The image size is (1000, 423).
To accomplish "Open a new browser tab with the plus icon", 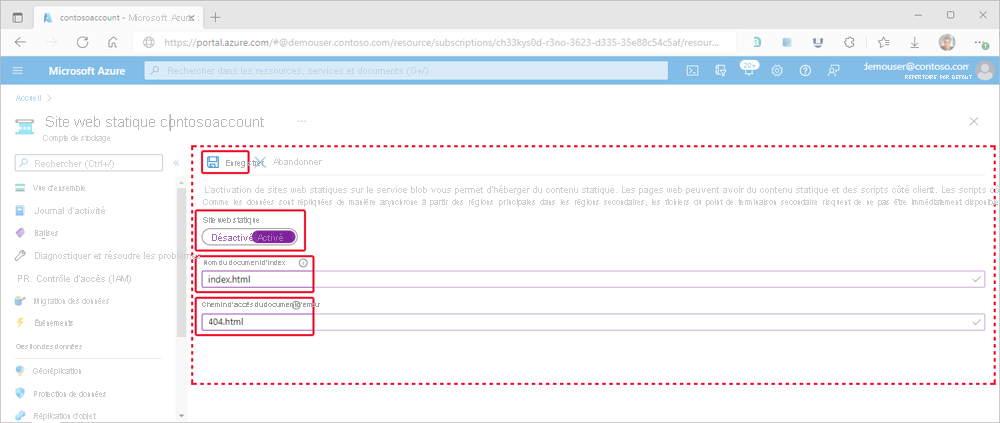I will pyautogui.click(x=215, y=17).
